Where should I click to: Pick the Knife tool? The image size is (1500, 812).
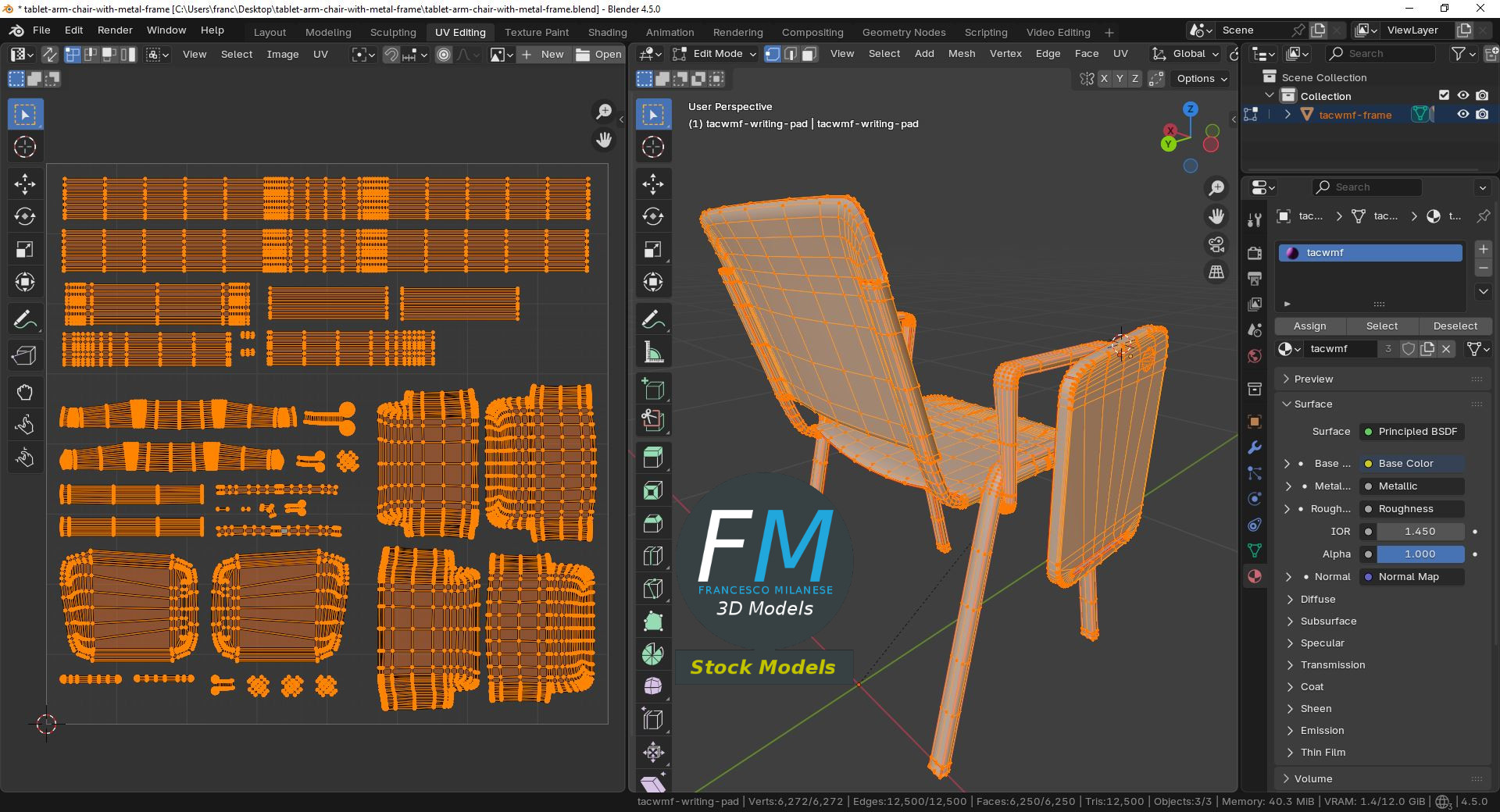[653, 589]
